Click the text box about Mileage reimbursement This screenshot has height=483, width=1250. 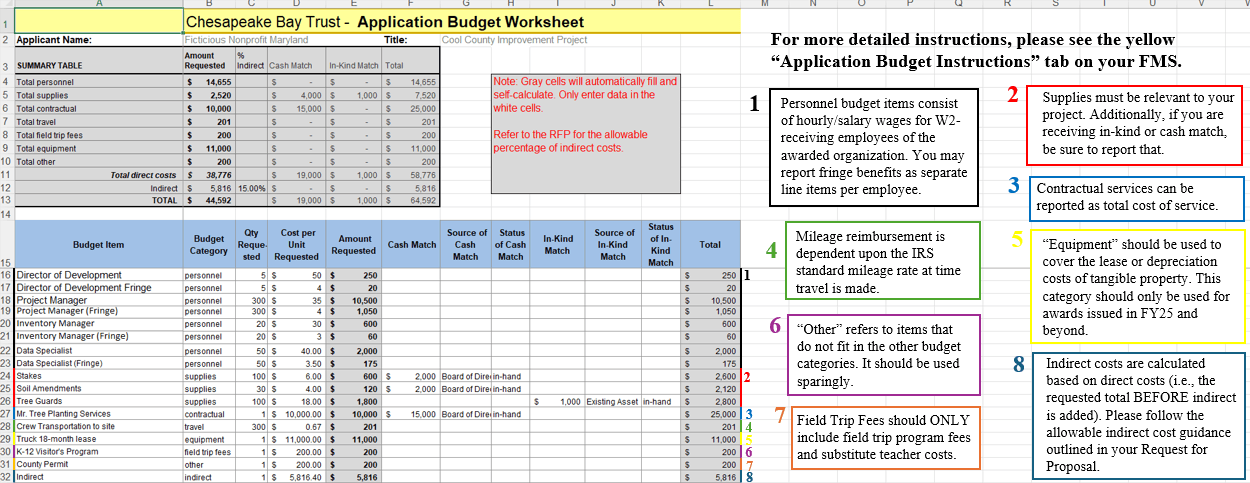pos(883,262)
